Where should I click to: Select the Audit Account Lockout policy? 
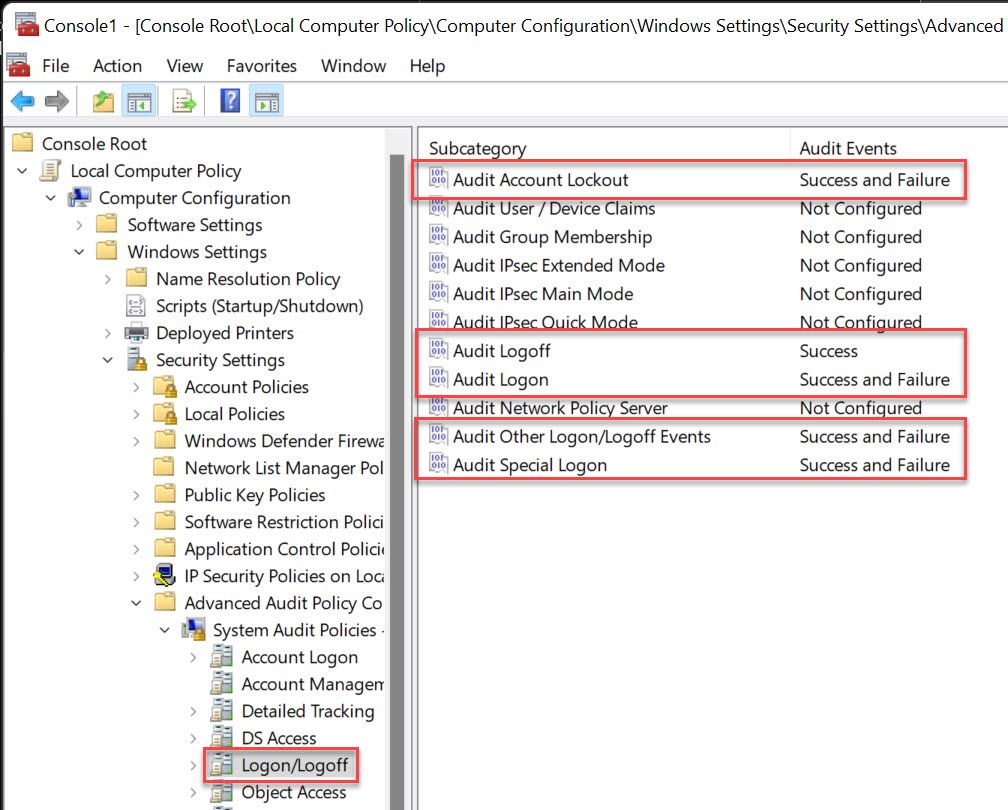542,180
